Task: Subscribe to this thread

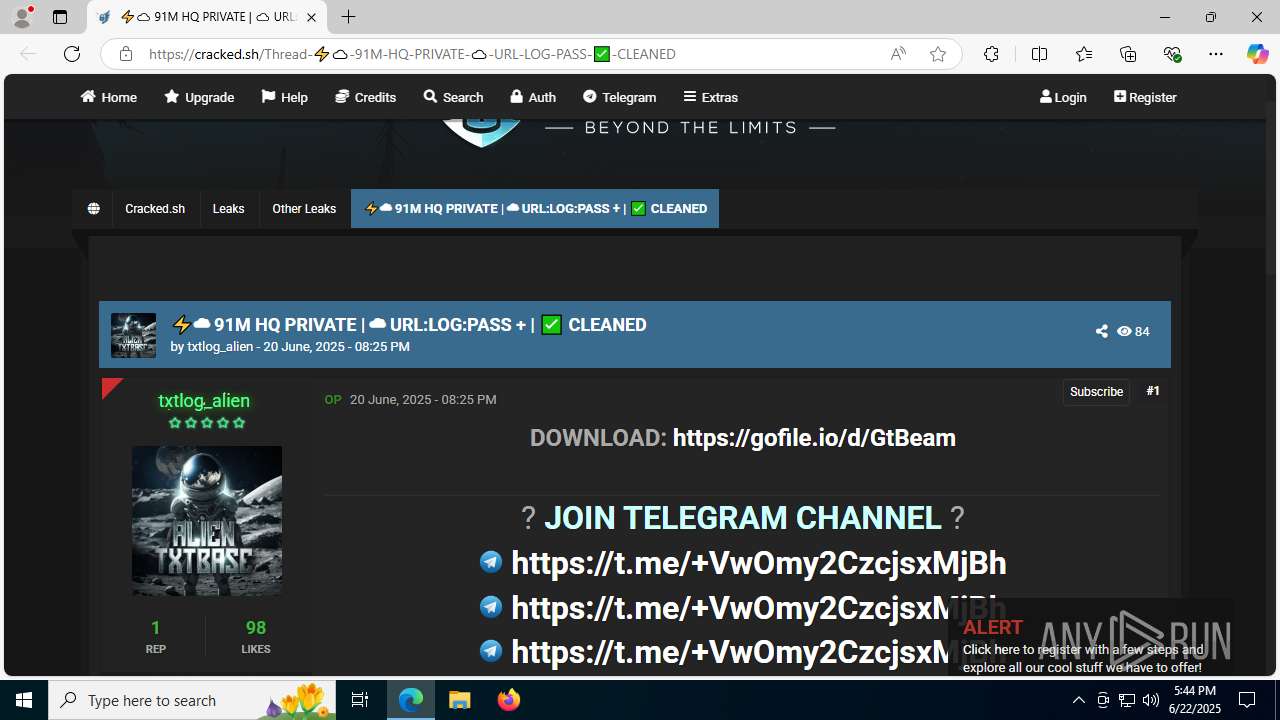Action: [1096, 392]
